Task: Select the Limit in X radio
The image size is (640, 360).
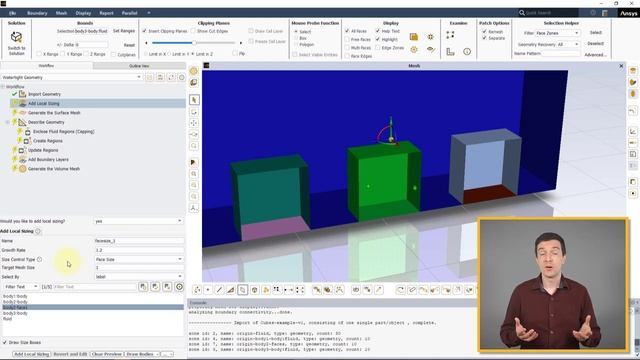Action: point(146,54)
